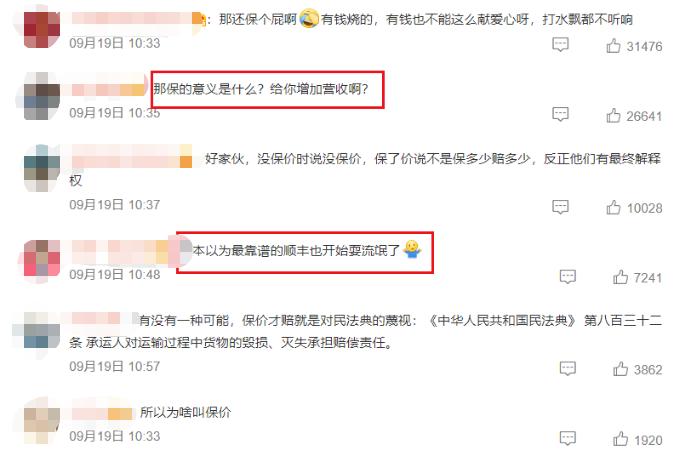Like the comment with 10028 likes
691x456 pixels.
613,207
